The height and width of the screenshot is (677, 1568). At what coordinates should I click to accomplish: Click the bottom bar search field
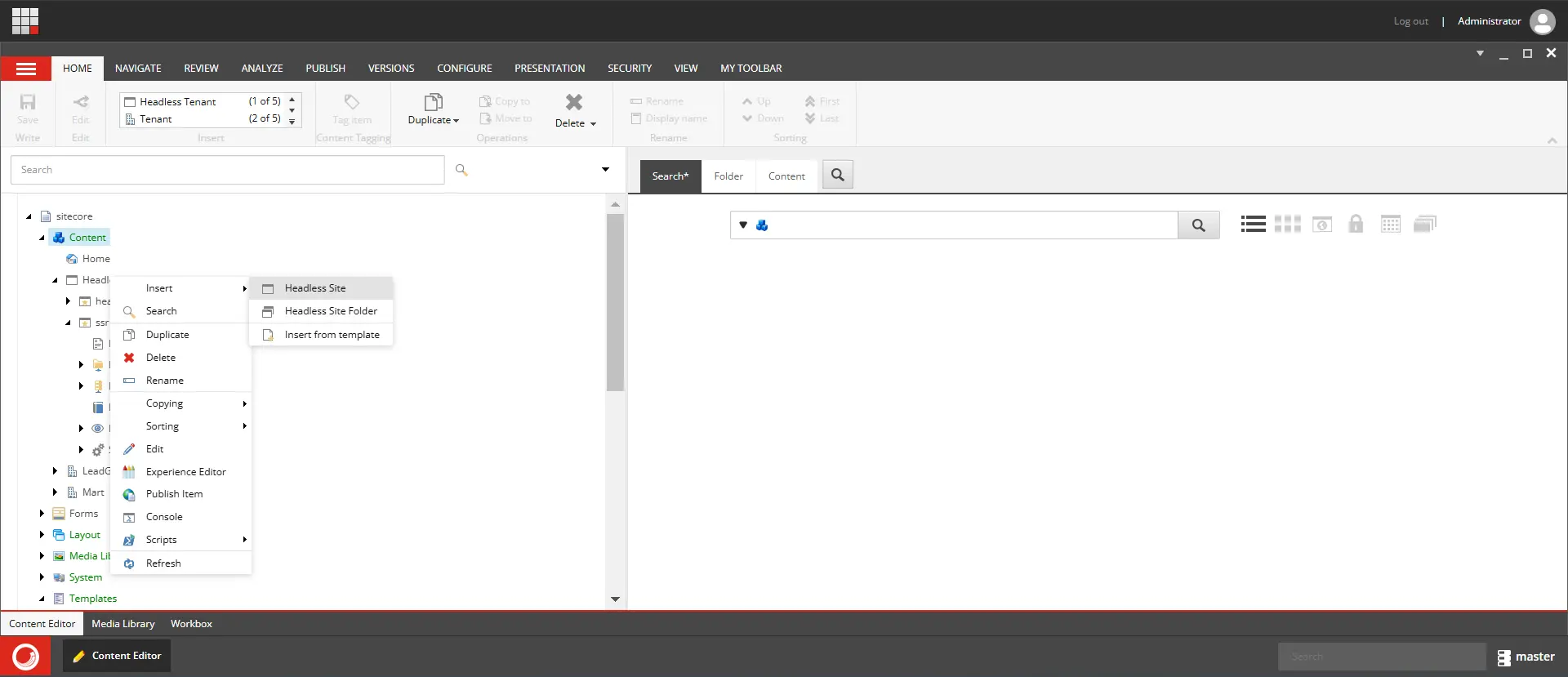coord(1382,657)
